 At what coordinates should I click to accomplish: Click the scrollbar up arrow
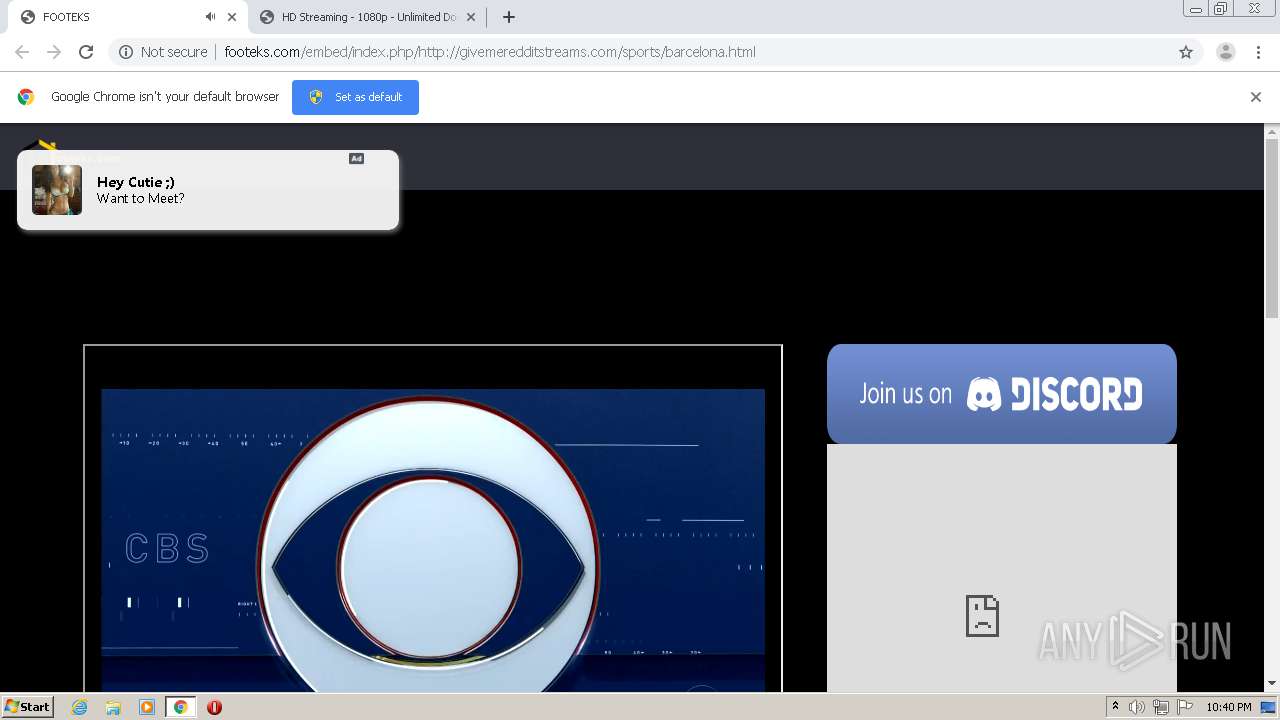pos(1272,131)
